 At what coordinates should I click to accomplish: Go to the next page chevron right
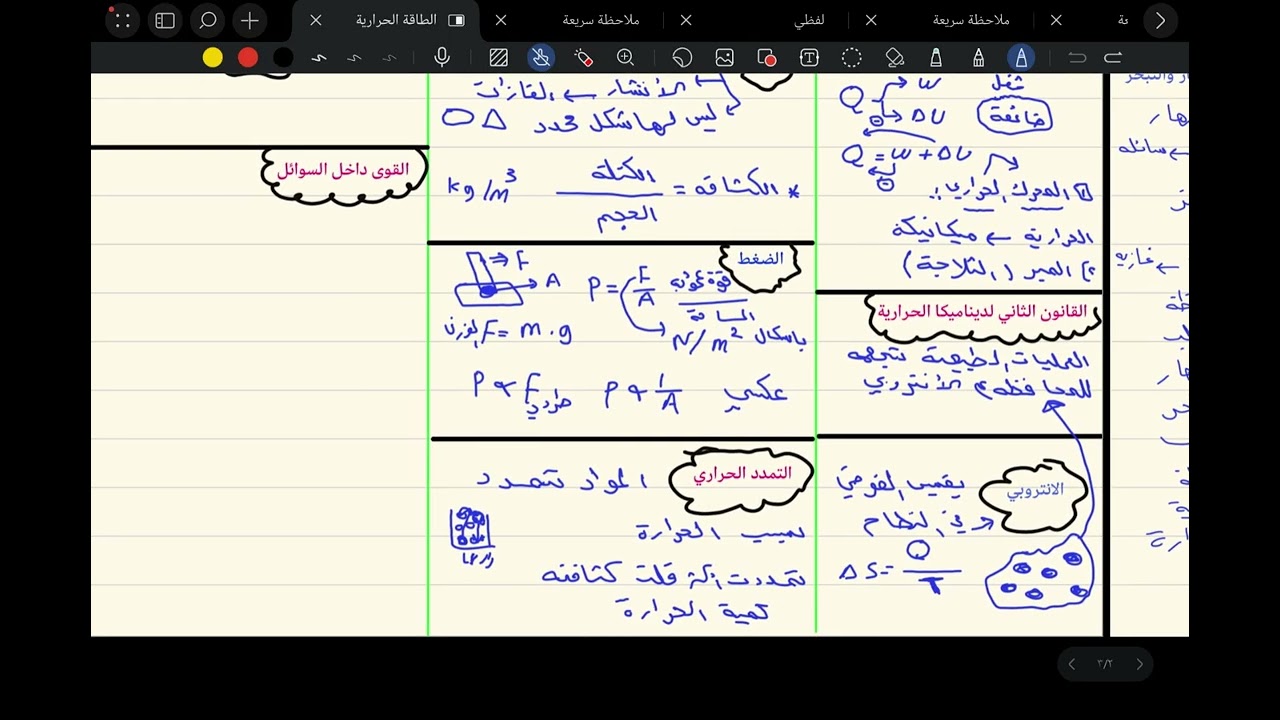pos(1139,664)
